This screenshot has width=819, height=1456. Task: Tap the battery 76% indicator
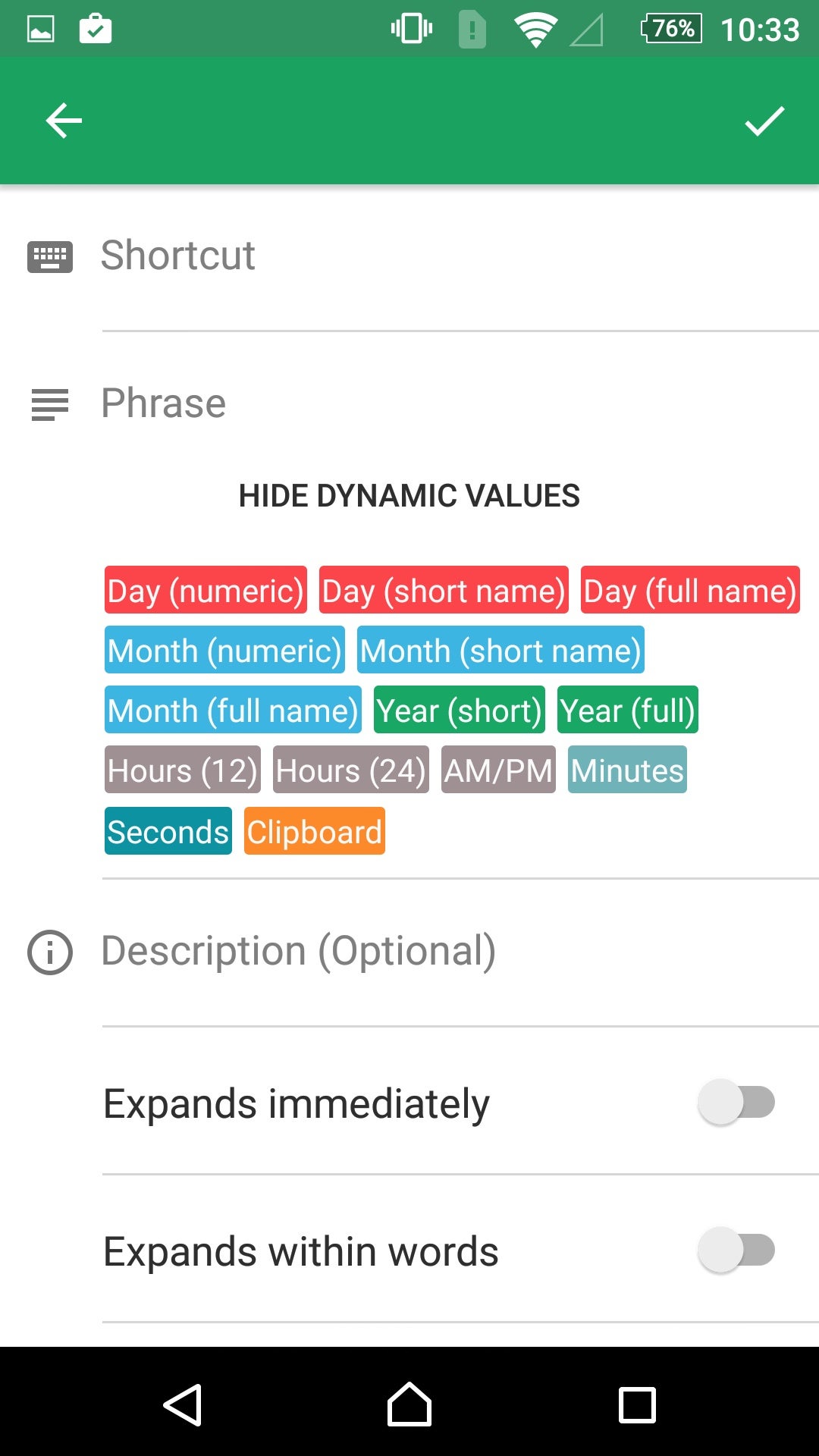click(671, 29)
